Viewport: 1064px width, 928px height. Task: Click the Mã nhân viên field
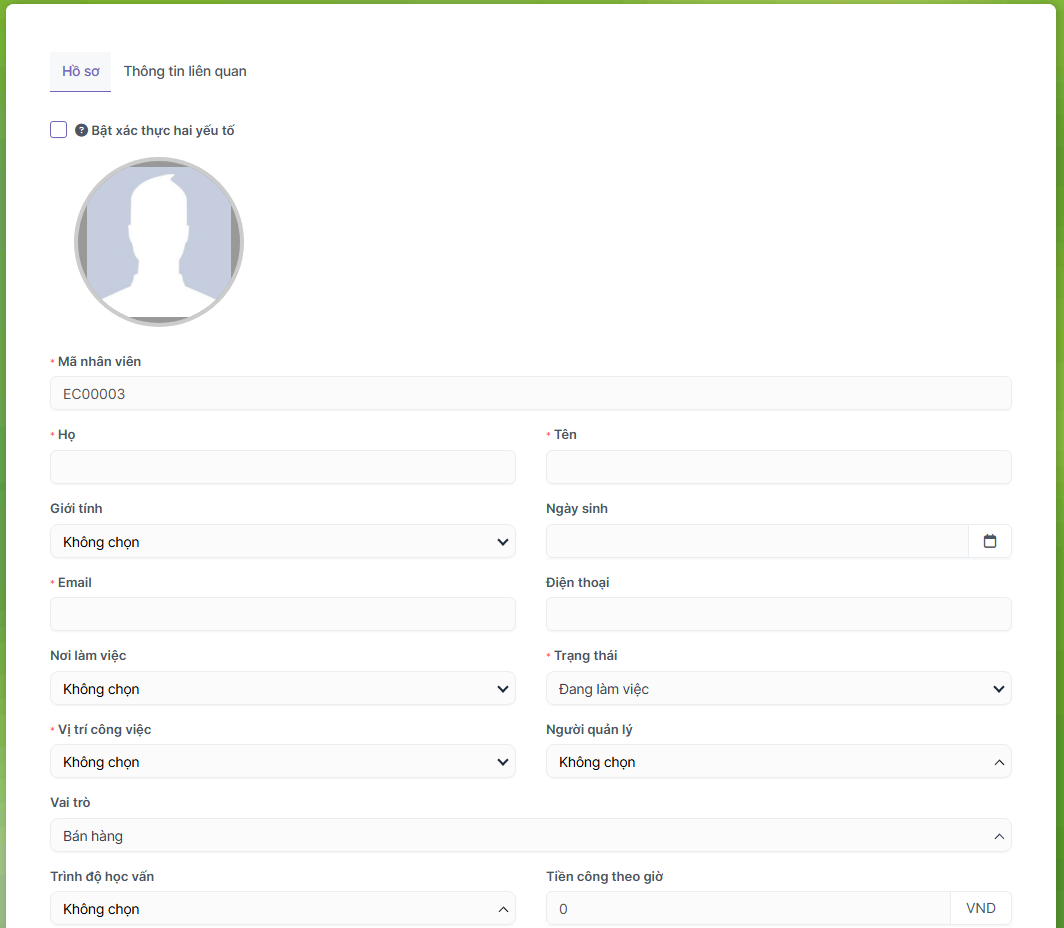(530, 394)
